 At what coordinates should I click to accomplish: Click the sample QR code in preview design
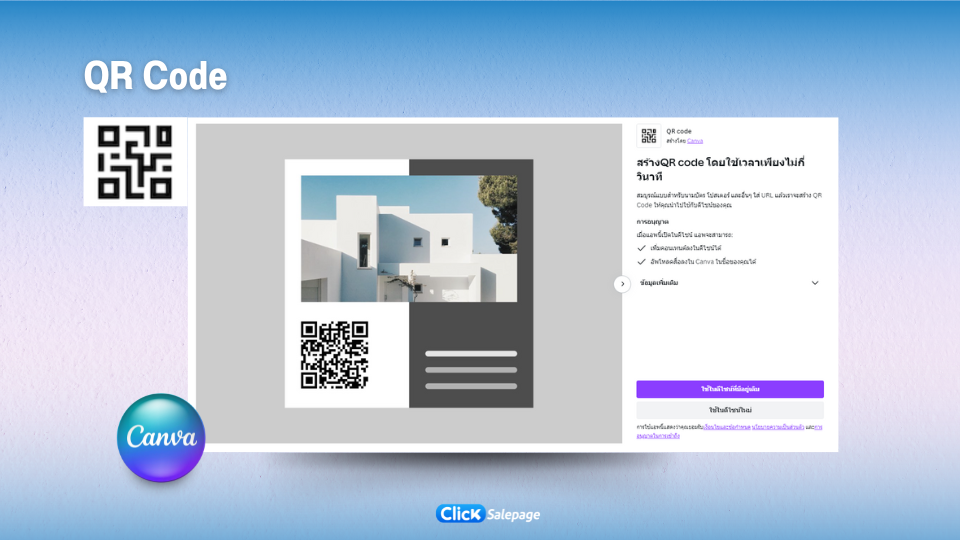point(334,355)
